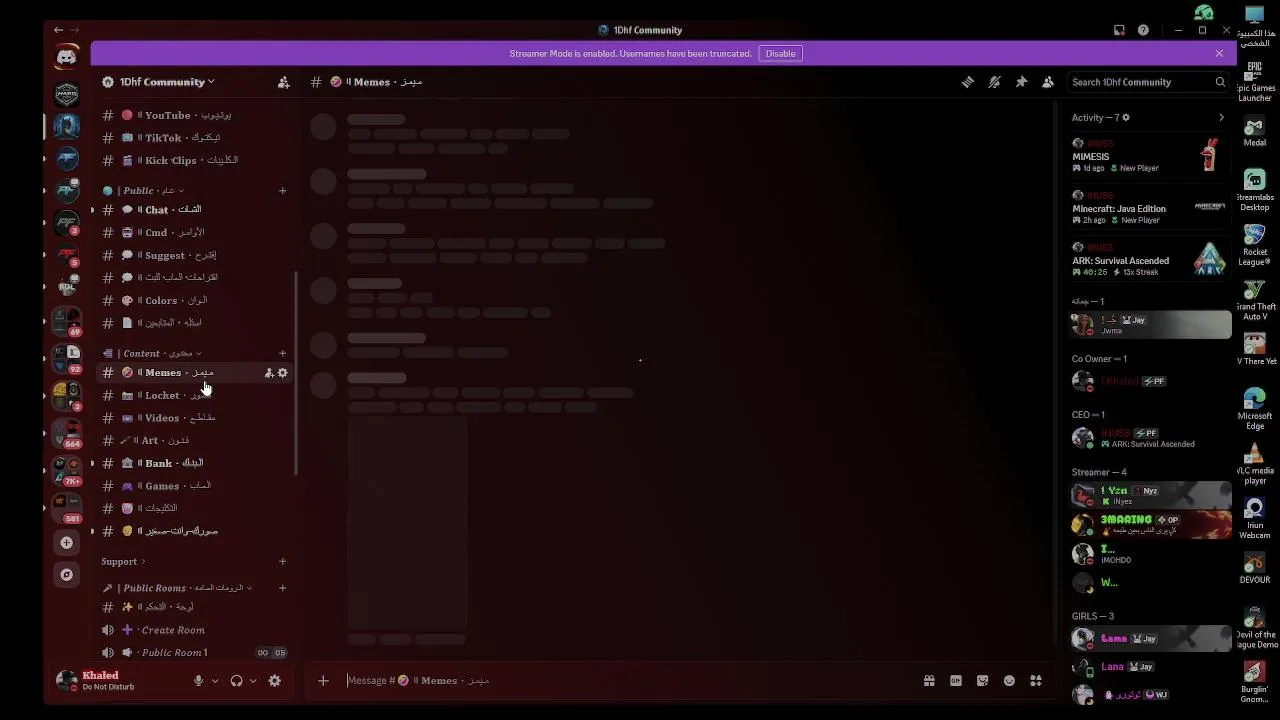Expand Activity panel chevron
The image size is (1280, 720).
(x=1221, y=118)
